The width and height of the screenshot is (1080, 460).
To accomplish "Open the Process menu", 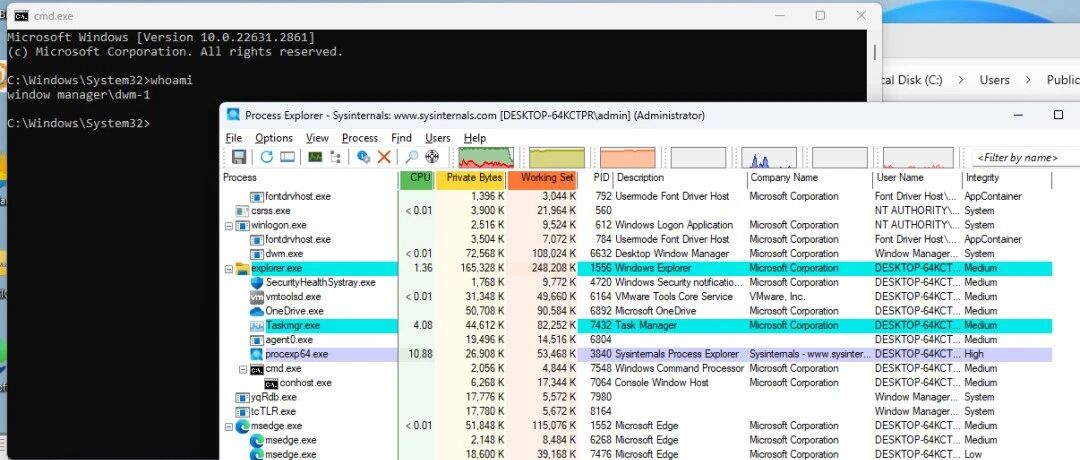I will click(x=360, y=138).
